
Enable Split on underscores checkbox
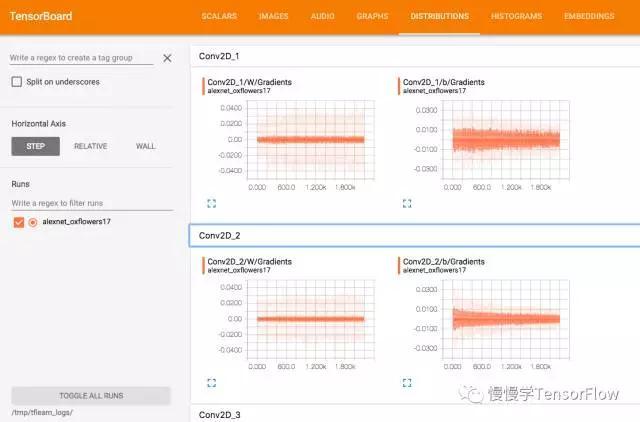(17, 82)
